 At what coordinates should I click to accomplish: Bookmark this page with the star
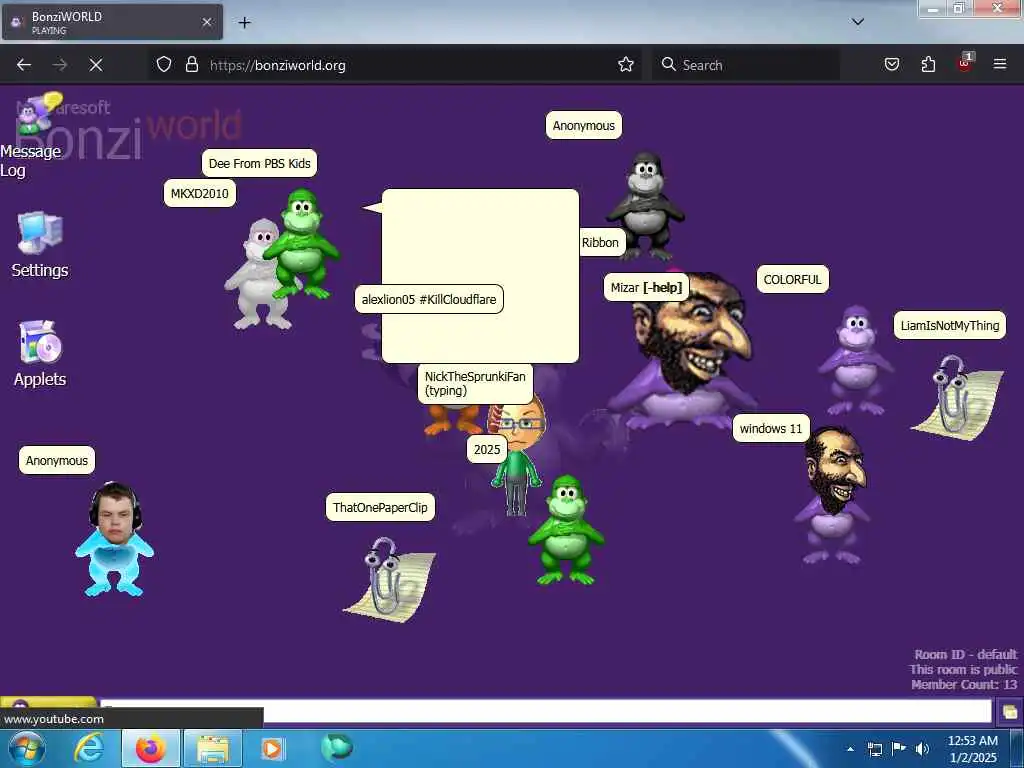click(x=626, y=65)
